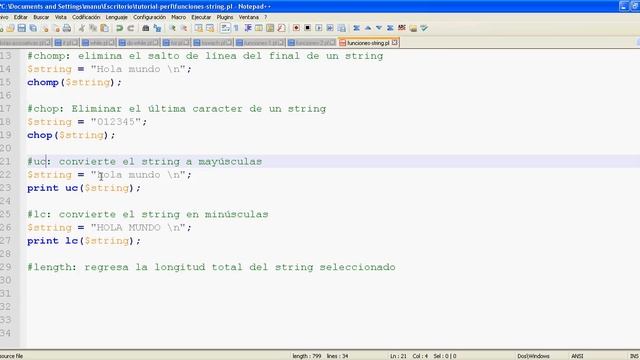This screenshot has height=360, width=640.
Task: Redo the change with the gray arrow
Action: click(131, 28)
